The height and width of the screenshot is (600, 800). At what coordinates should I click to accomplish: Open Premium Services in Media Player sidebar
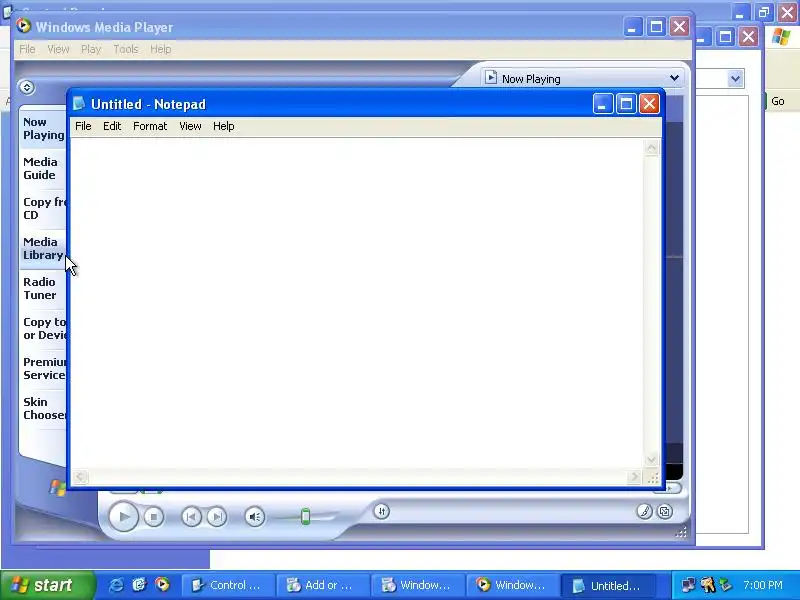point(43,368)
